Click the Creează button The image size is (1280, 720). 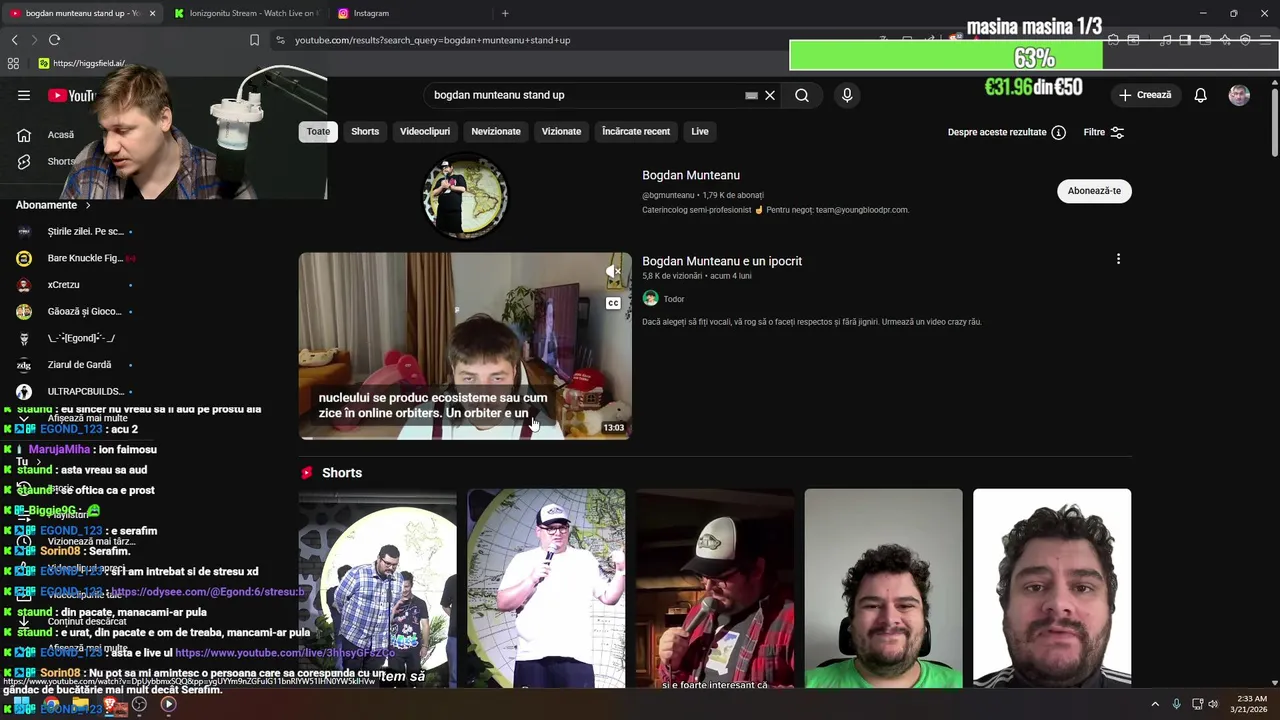(x=1145, y=95)
